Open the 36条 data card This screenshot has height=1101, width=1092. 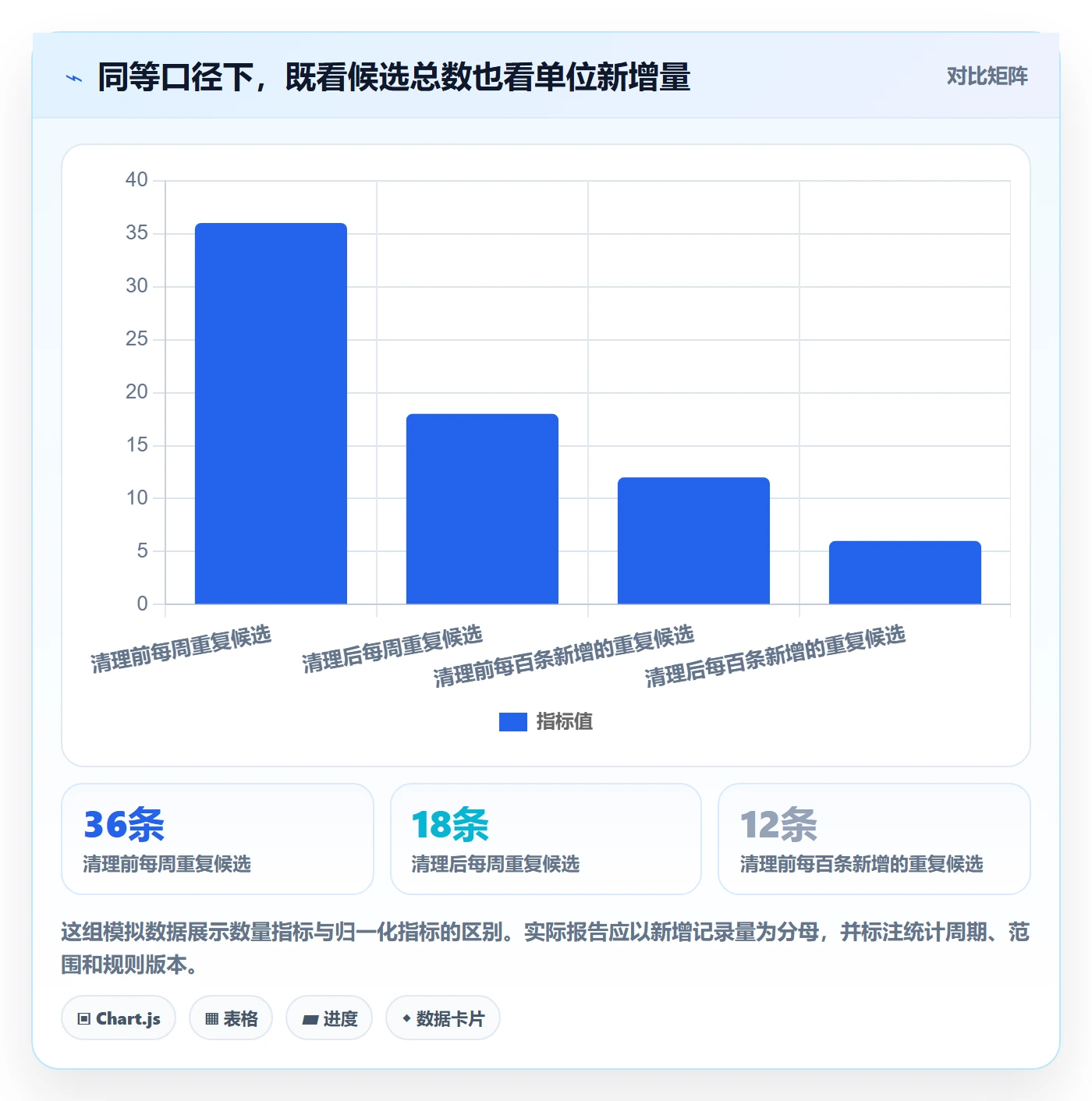click(x=218, y=839)
